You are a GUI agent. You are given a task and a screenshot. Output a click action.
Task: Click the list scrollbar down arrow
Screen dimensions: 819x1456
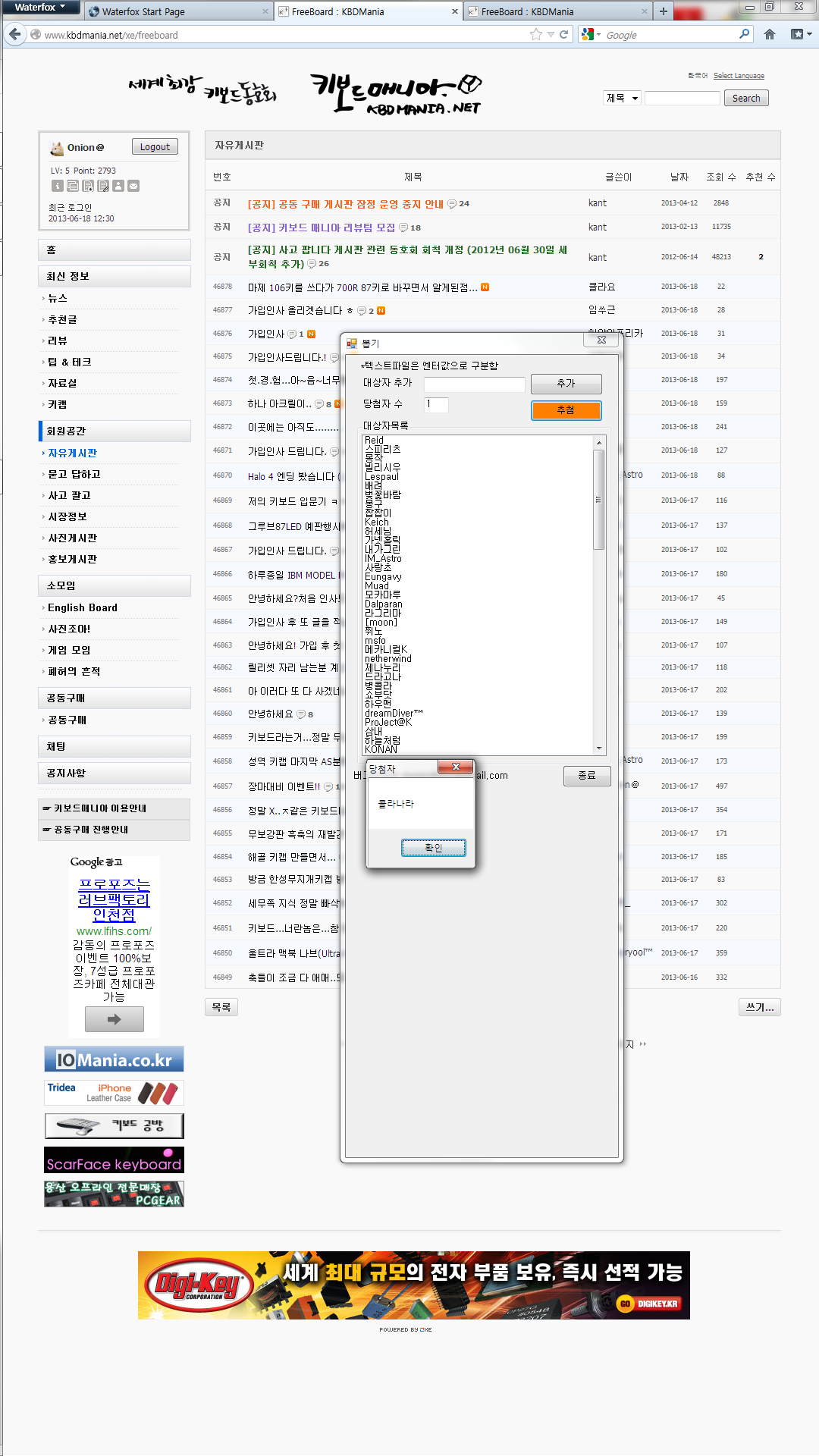coord(598,748)
